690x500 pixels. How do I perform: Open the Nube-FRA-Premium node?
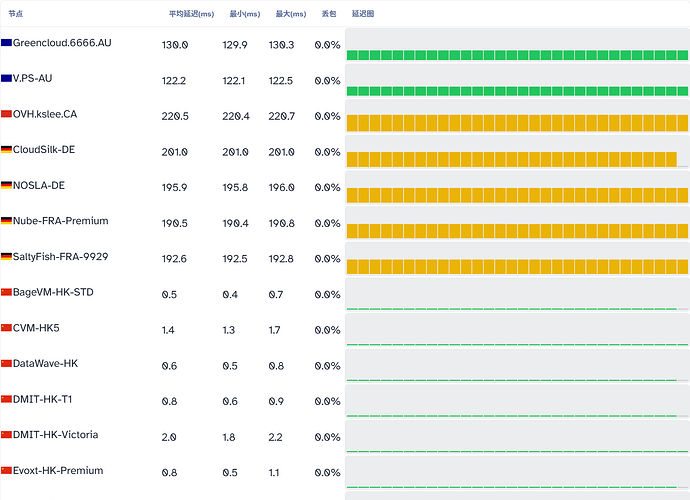(x=61, y=221)
